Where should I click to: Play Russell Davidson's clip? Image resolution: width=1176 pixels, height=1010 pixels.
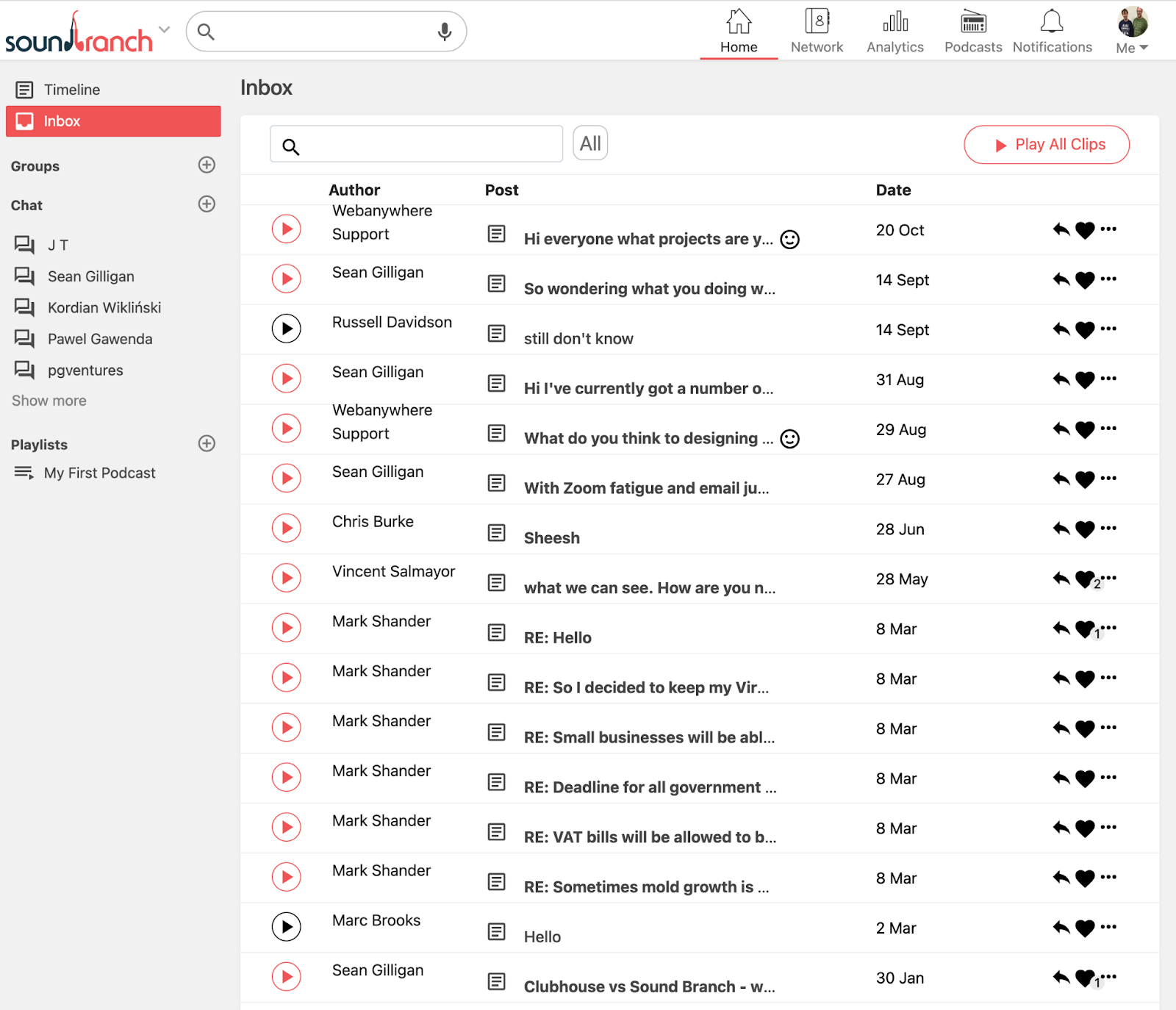pos(287,329)
